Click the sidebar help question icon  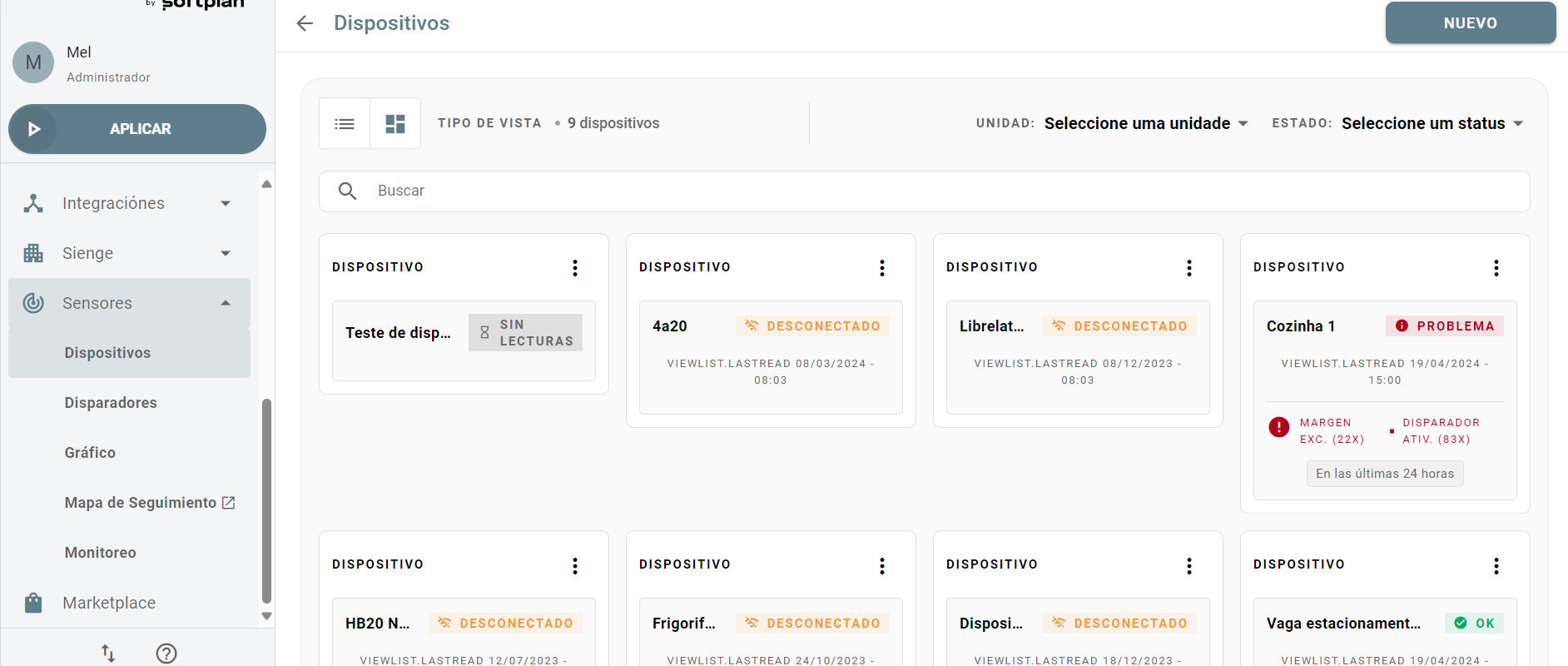[166, 654]
